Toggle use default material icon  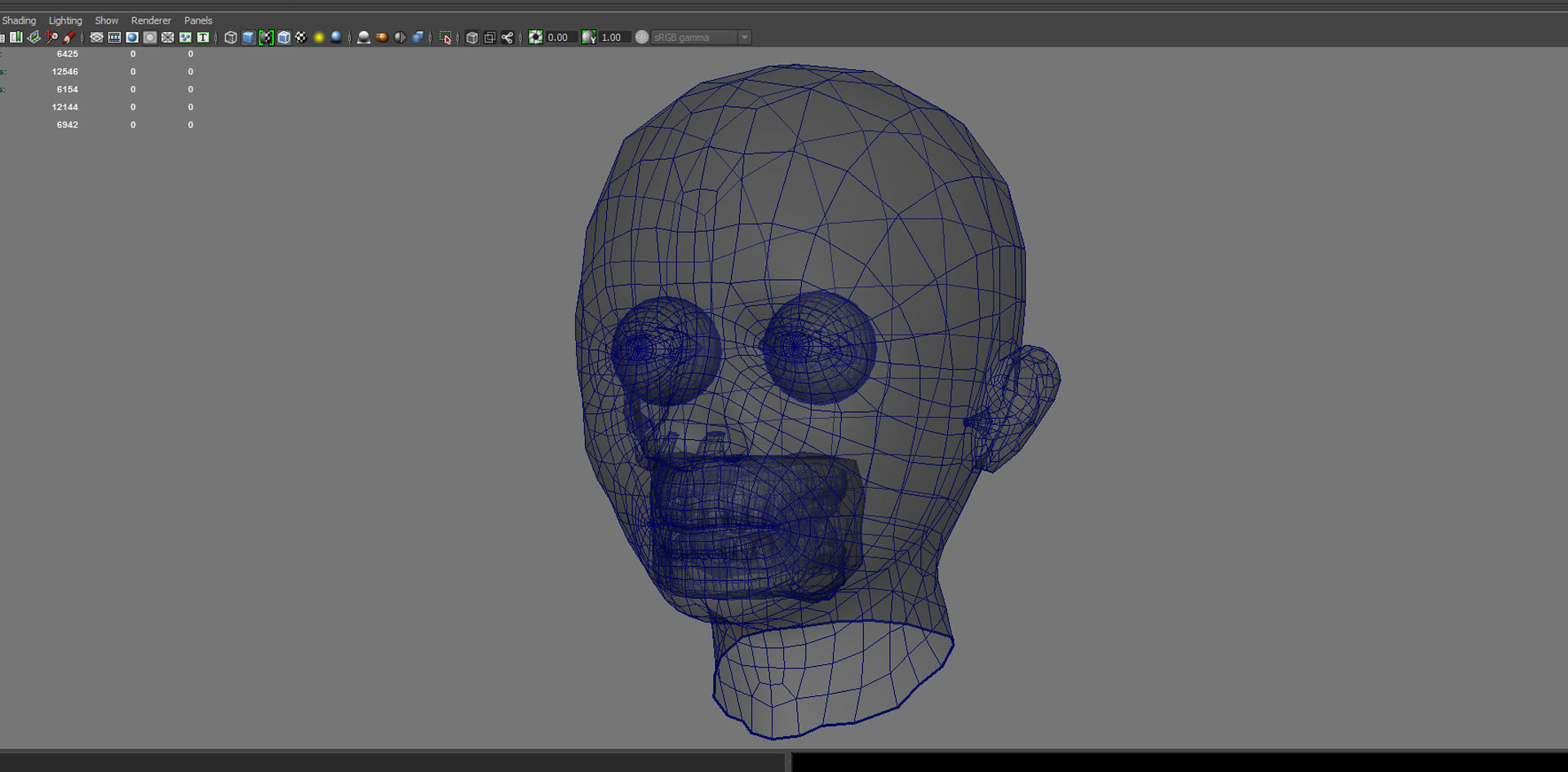coord(266,38)
